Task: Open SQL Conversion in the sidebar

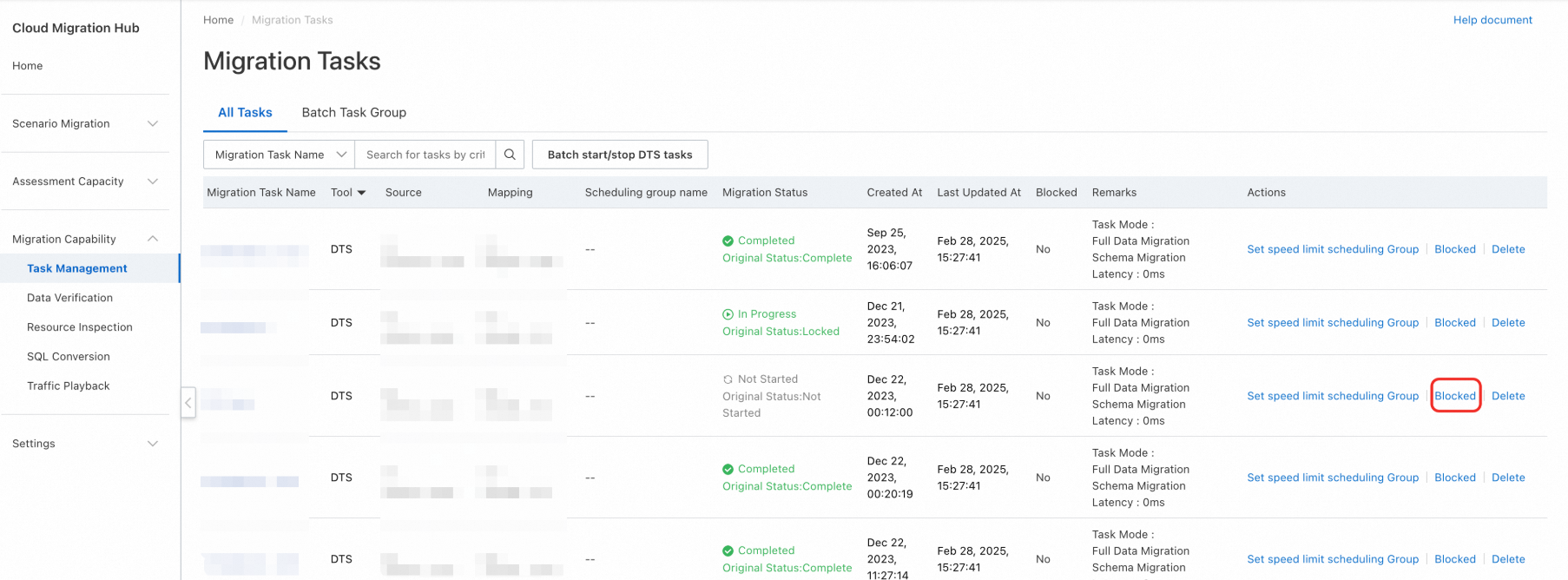Action: pyautogui.click(x=69, y=357)
